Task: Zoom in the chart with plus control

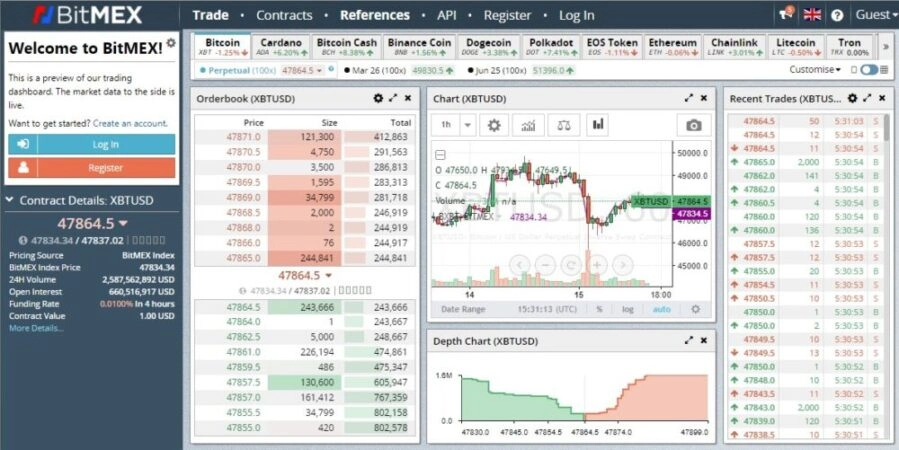Action: [597, 265]
